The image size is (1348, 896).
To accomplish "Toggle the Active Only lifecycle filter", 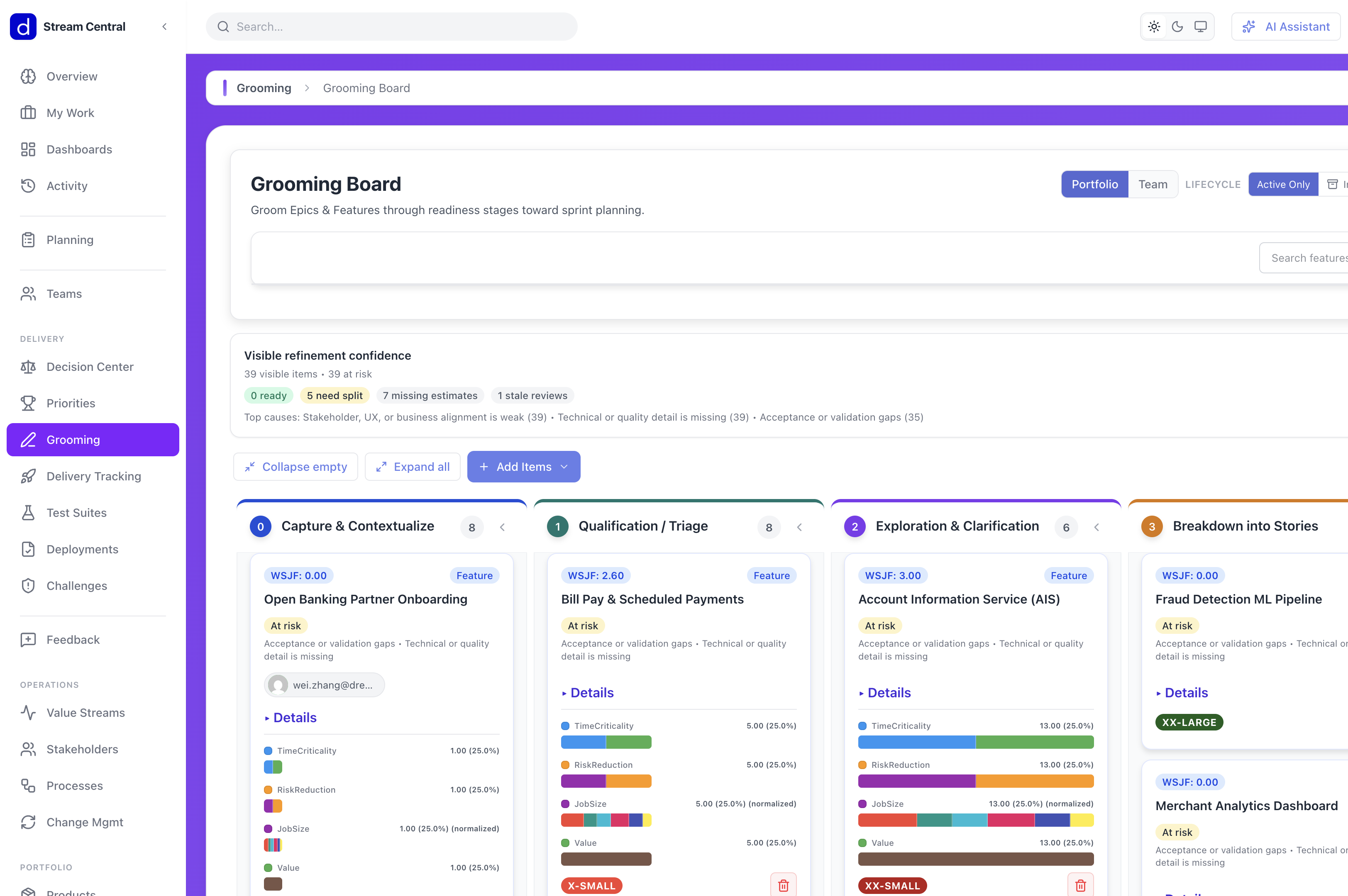I will pyautogui.click(x=1283, y=184).
